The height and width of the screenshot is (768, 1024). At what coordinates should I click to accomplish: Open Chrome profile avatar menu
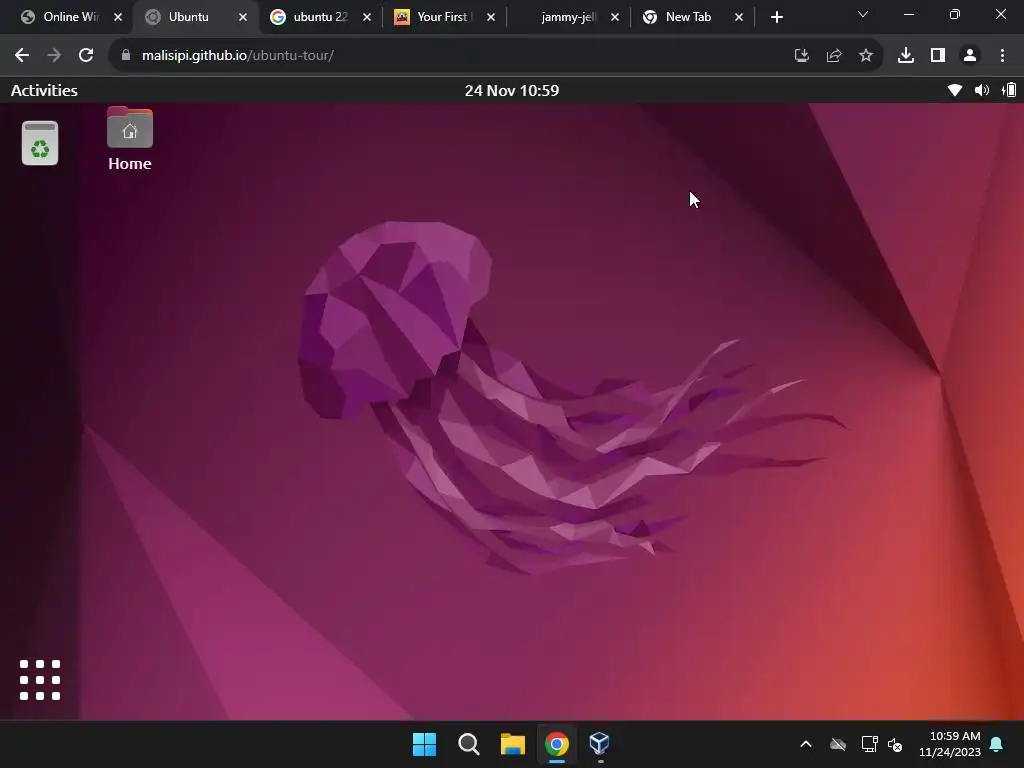(970, 56)
